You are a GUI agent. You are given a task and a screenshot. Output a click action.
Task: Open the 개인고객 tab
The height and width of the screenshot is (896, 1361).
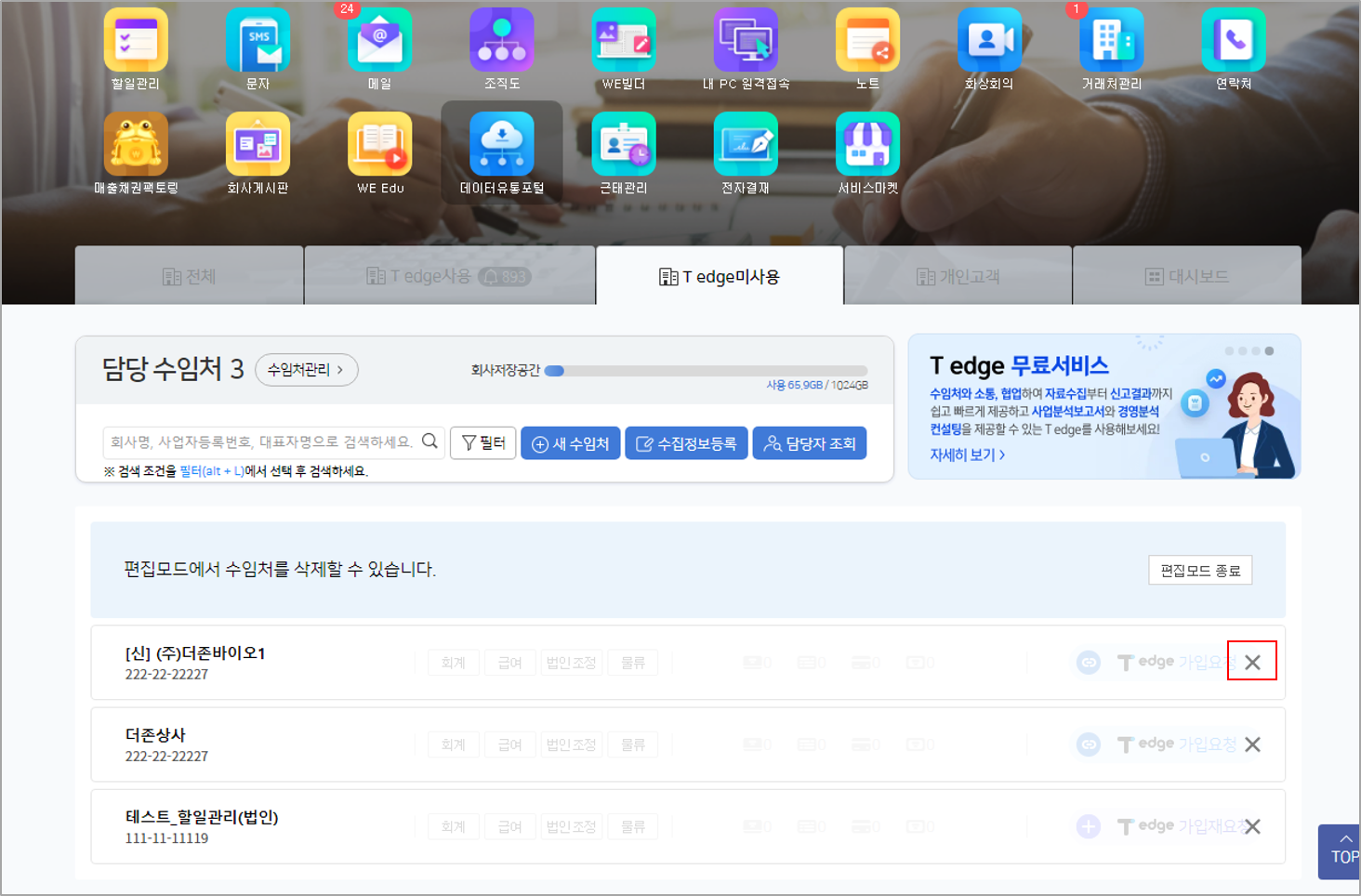click(958, 276)
